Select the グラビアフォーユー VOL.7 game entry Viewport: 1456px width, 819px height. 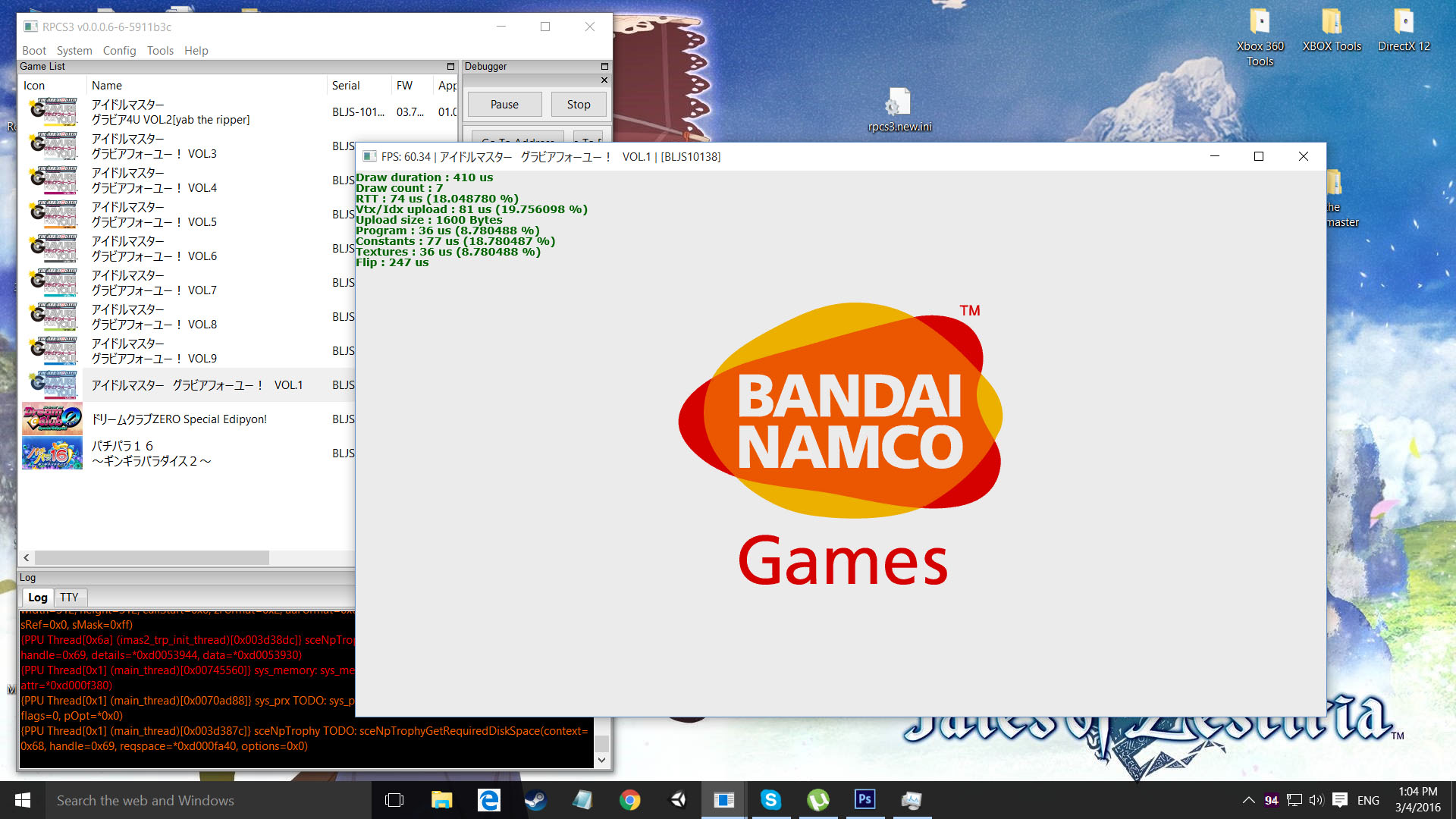(154, 283)
